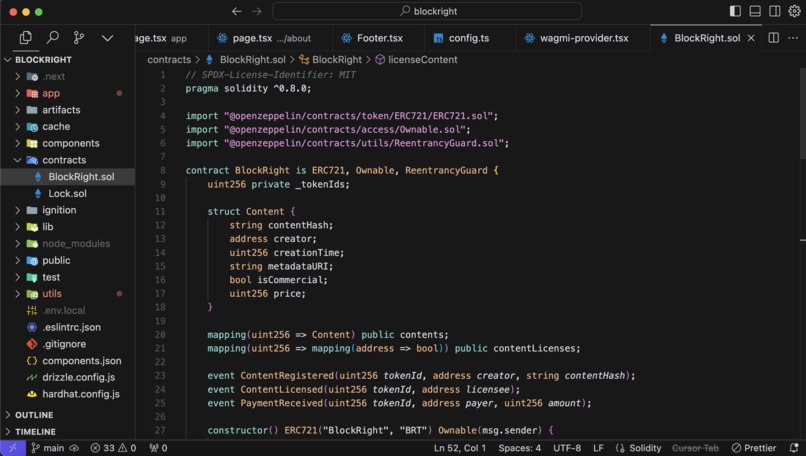Open the remote window button in status bar
Viewport: 806px width, 456px height.
point(12,448)
